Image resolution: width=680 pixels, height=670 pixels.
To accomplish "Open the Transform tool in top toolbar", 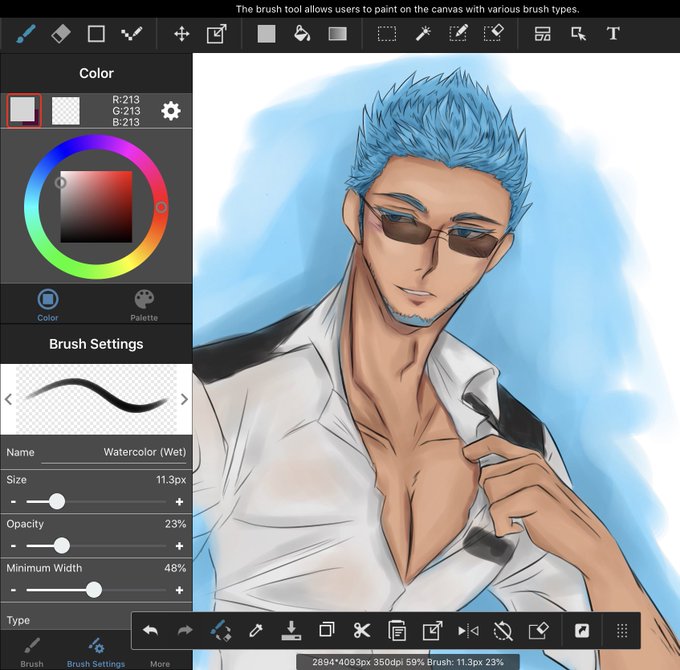I will tap(216, 34).
